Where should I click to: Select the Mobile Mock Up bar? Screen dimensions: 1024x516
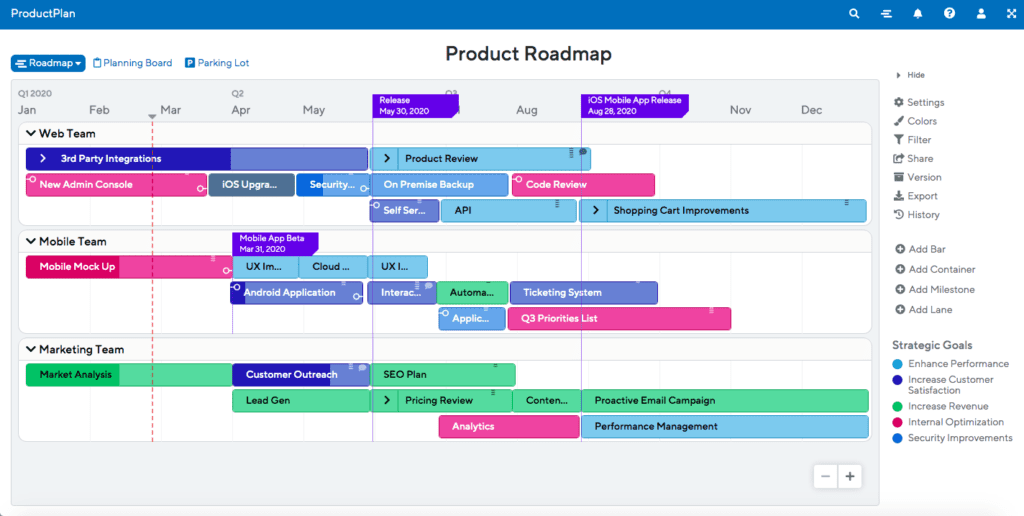pos(129,266)
